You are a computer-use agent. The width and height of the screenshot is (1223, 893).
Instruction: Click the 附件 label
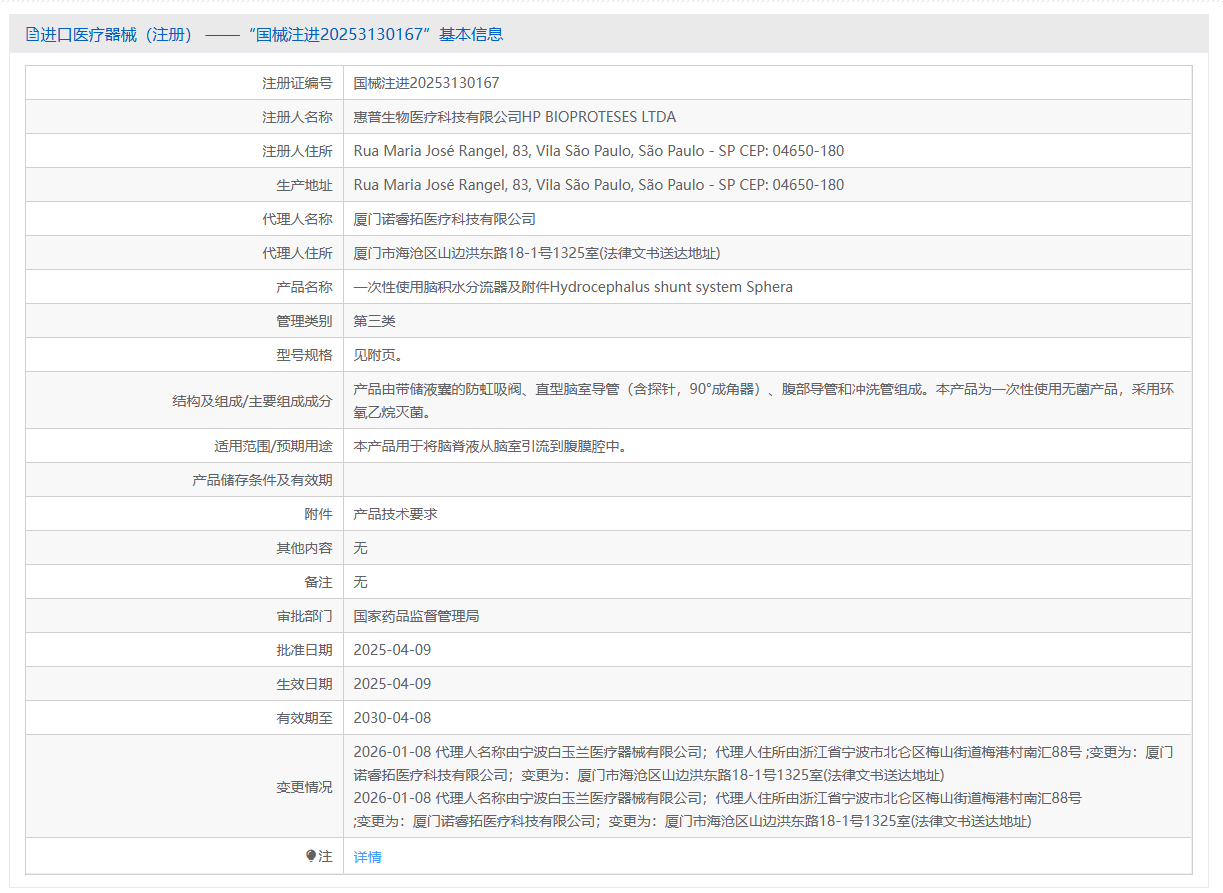point(319,514)
